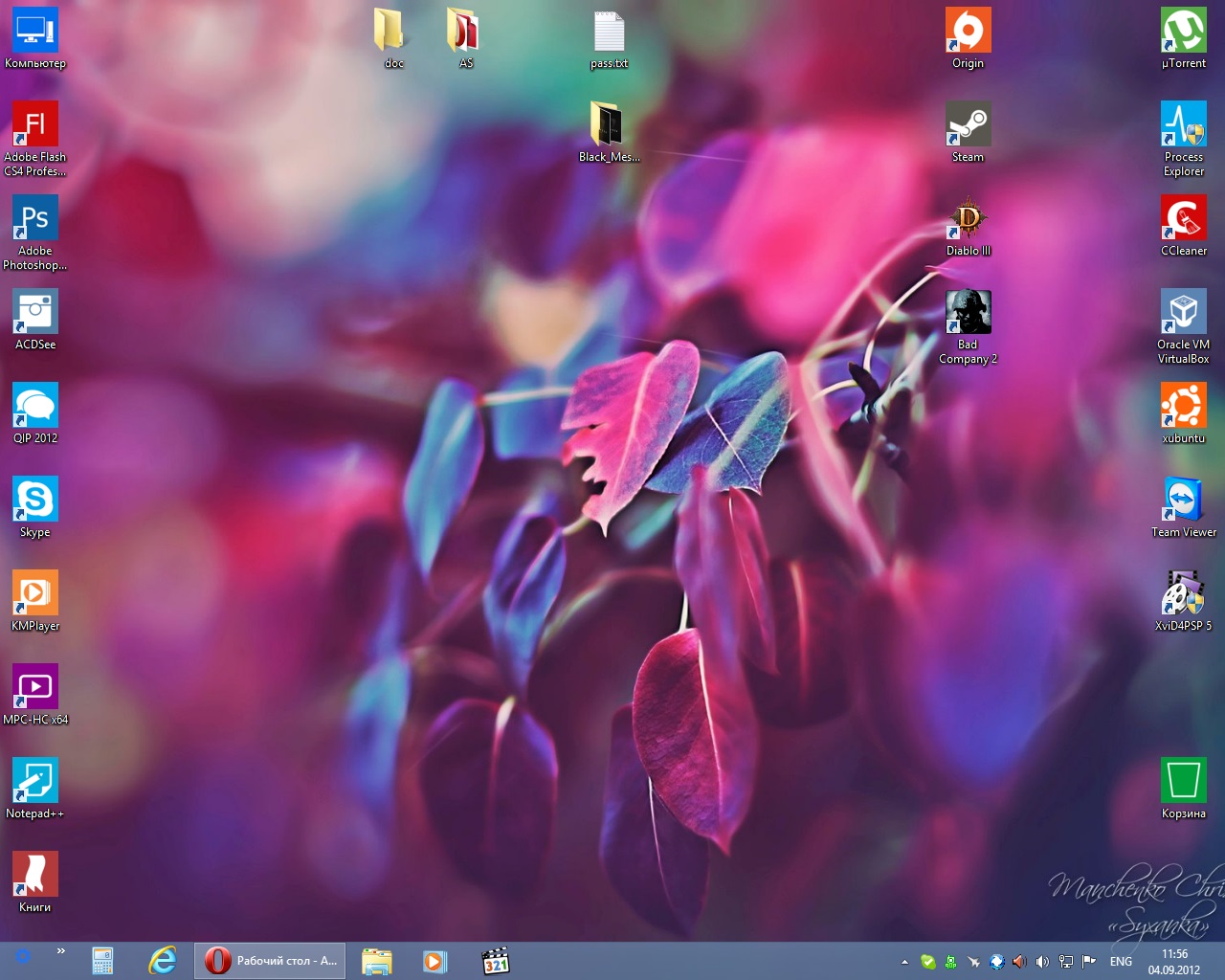Open the Action Center flag icon

tap(1088, 962)
